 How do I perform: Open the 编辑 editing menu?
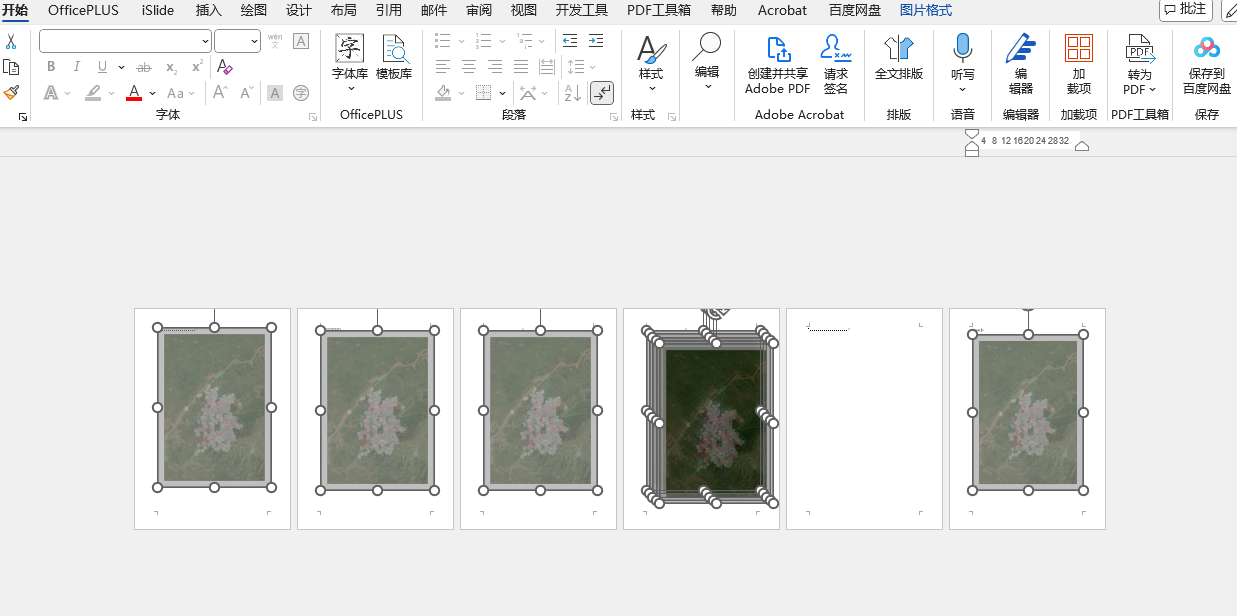[707, 62]
